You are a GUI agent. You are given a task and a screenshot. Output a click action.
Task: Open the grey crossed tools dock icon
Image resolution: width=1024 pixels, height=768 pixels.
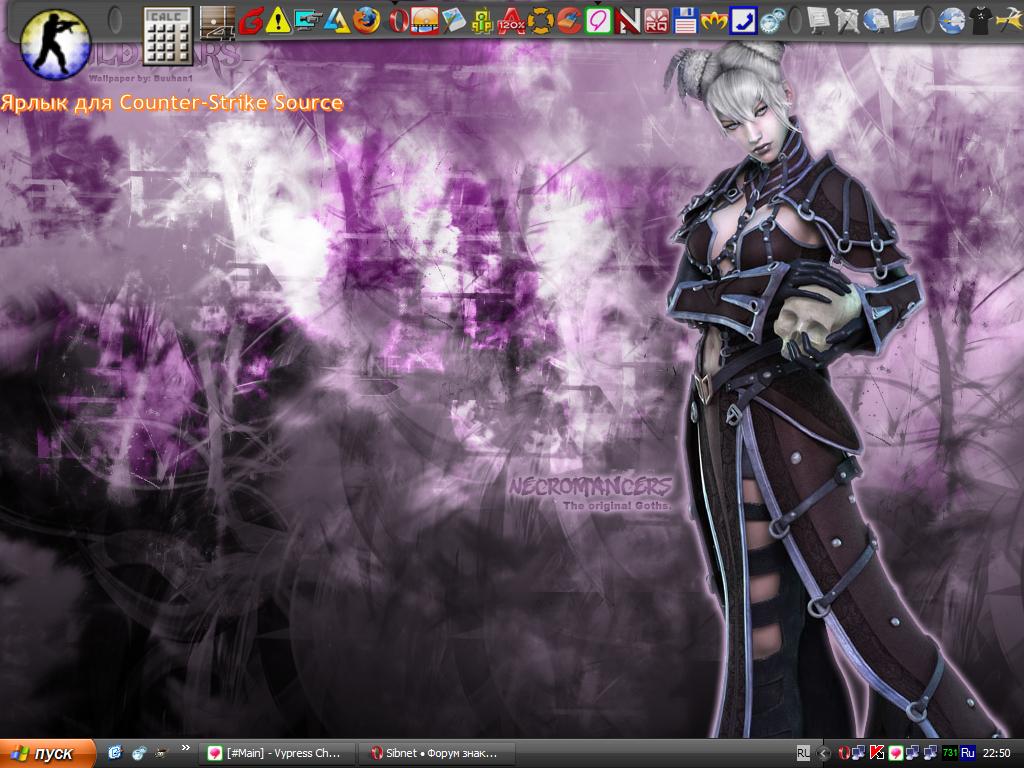(847, 21)
